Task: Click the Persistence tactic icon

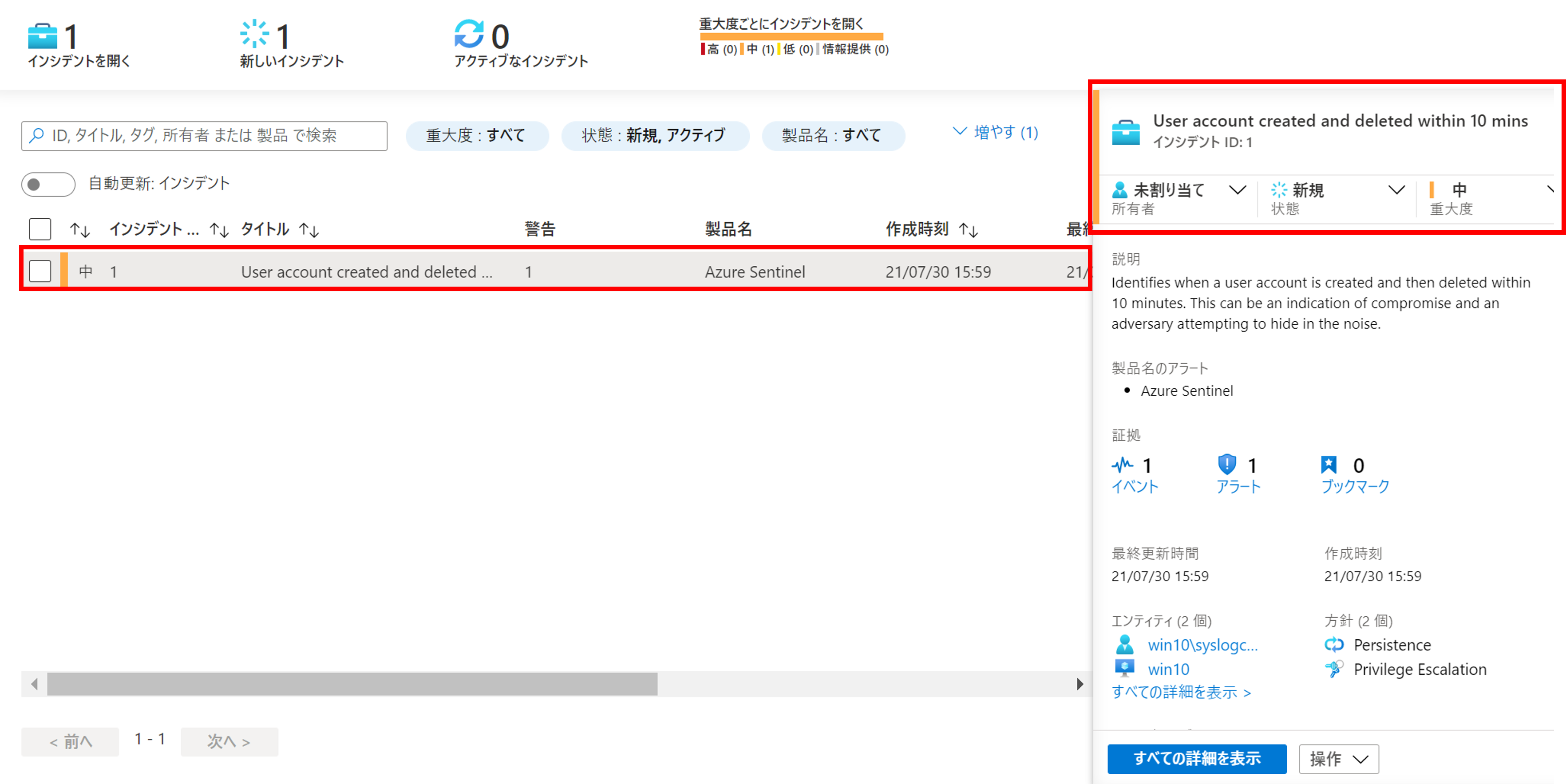Action: (x=1334, y=644)
